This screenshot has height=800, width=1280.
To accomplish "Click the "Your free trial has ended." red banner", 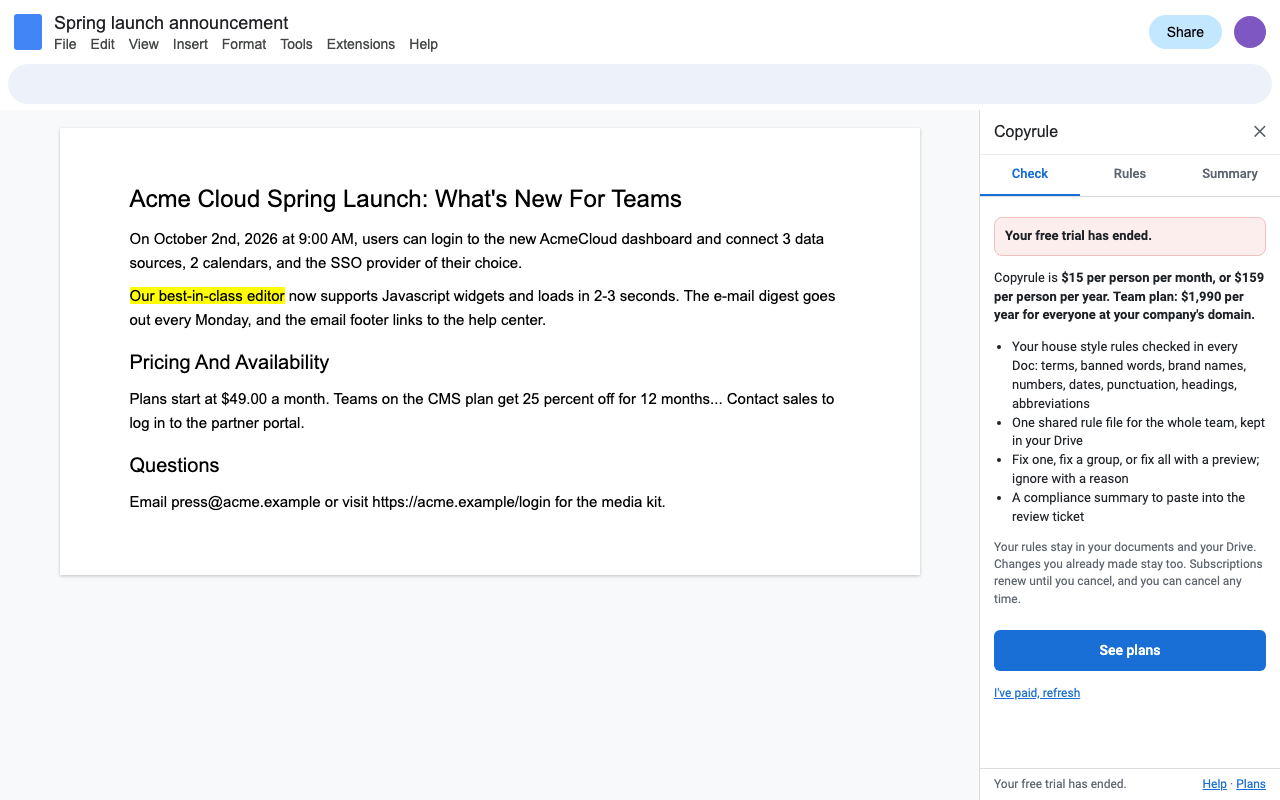I will point(1130,236).
